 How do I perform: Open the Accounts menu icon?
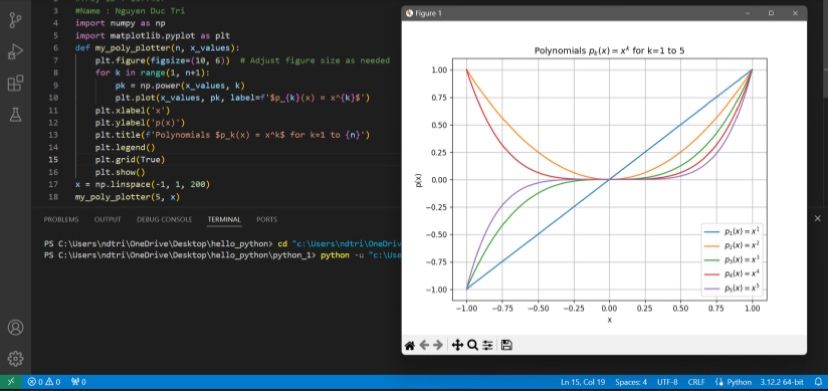15,327
